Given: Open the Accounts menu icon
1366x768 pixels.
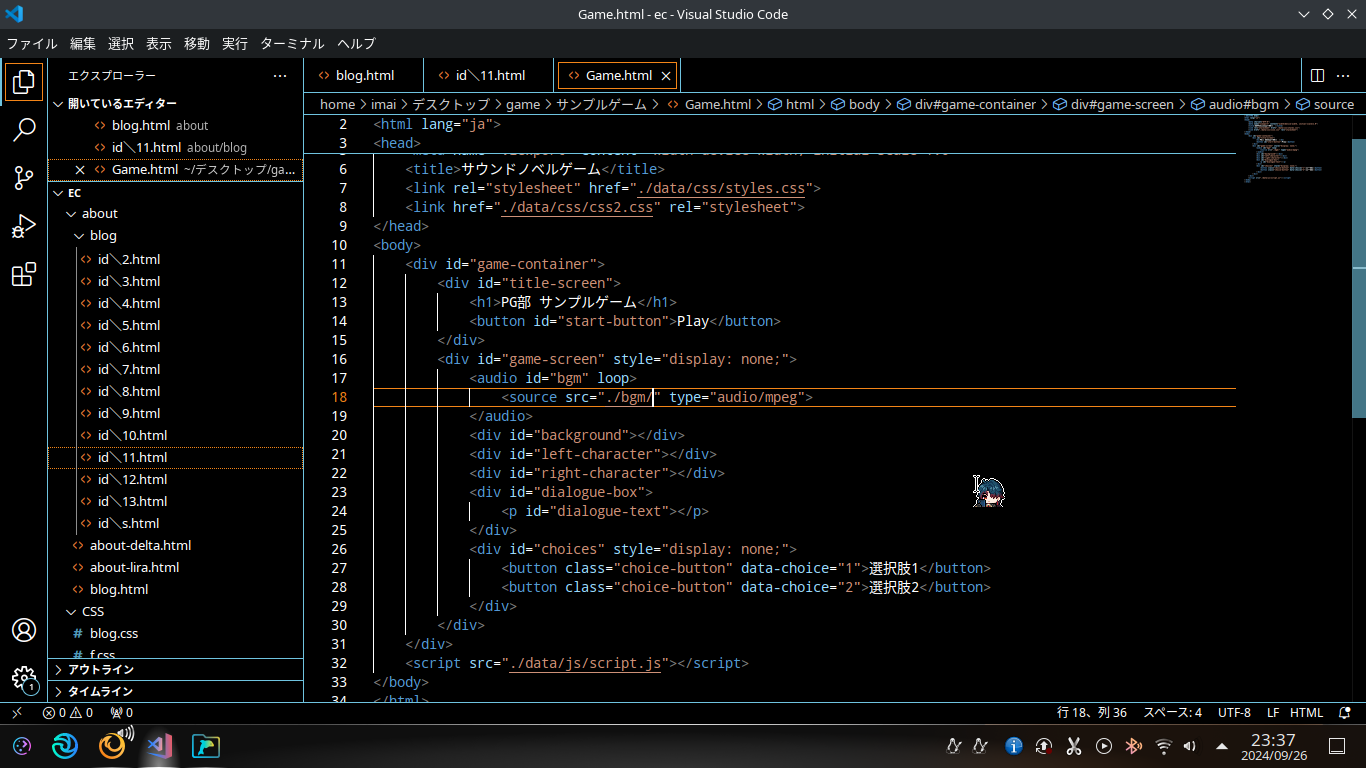Looking at the screenshot, I should coord(24,630).
